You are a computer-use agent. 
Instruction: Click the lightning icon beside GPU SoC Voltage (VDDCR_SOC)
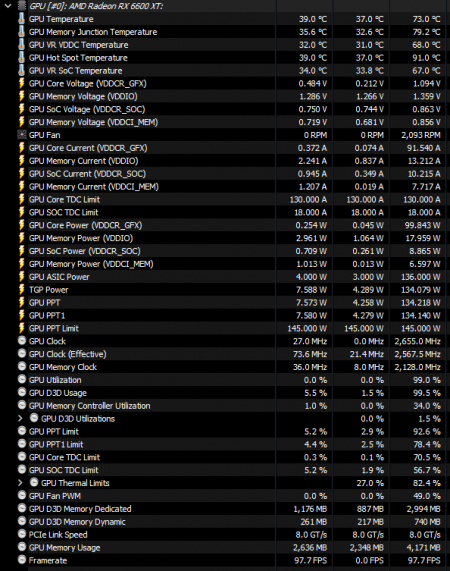pyautogui.click(x=21, y=109)
